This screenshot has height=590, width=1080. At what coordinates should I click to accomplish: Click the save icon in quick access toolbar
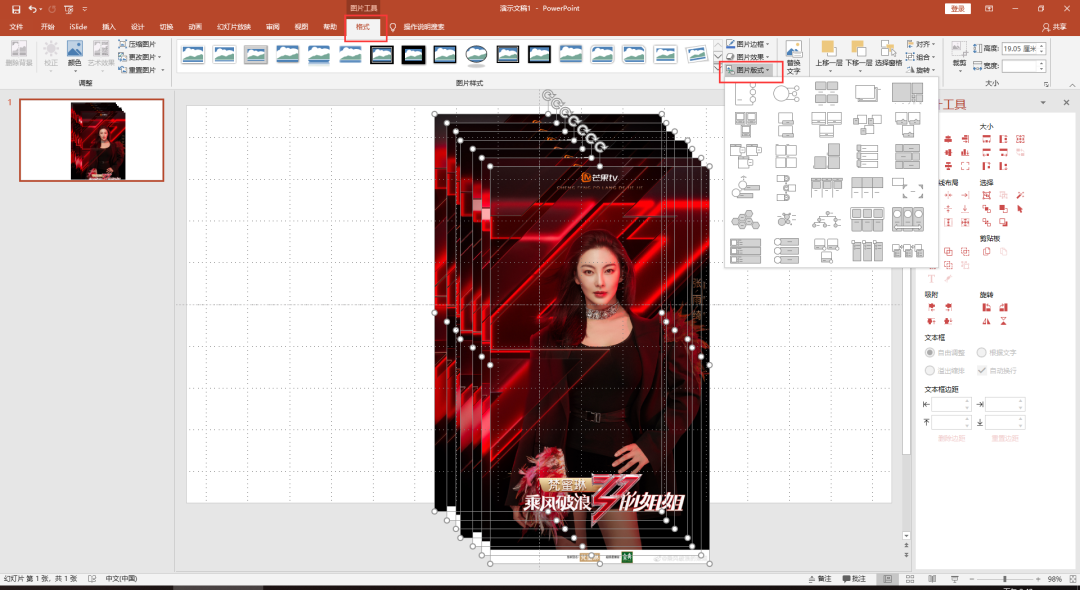click(16, 9)
